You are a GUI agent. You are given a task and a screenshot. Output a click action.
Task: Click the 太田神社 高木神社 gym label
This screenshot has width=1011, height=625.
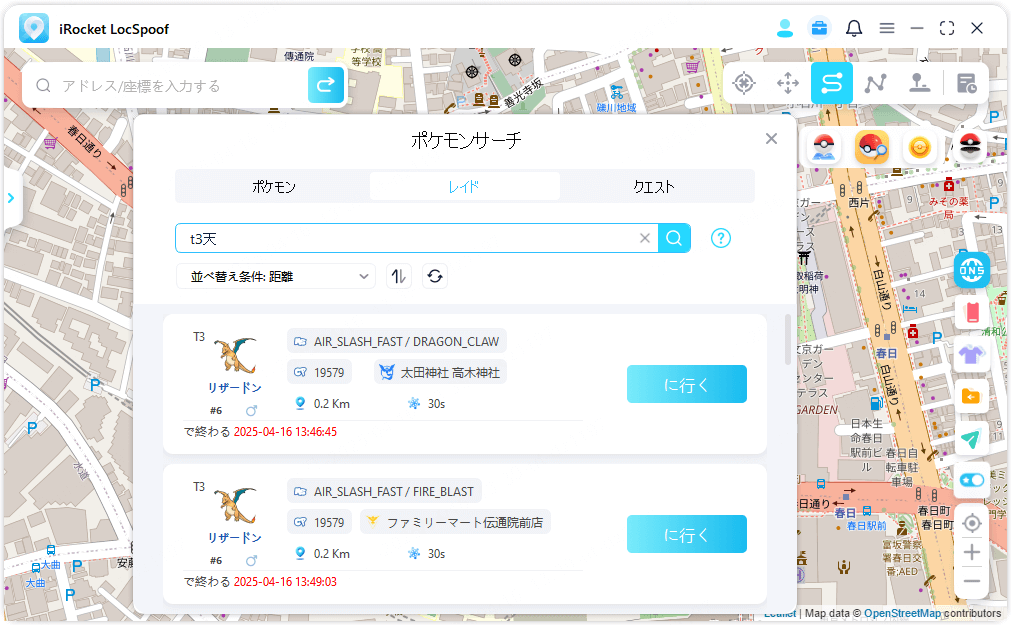point(441,372)
